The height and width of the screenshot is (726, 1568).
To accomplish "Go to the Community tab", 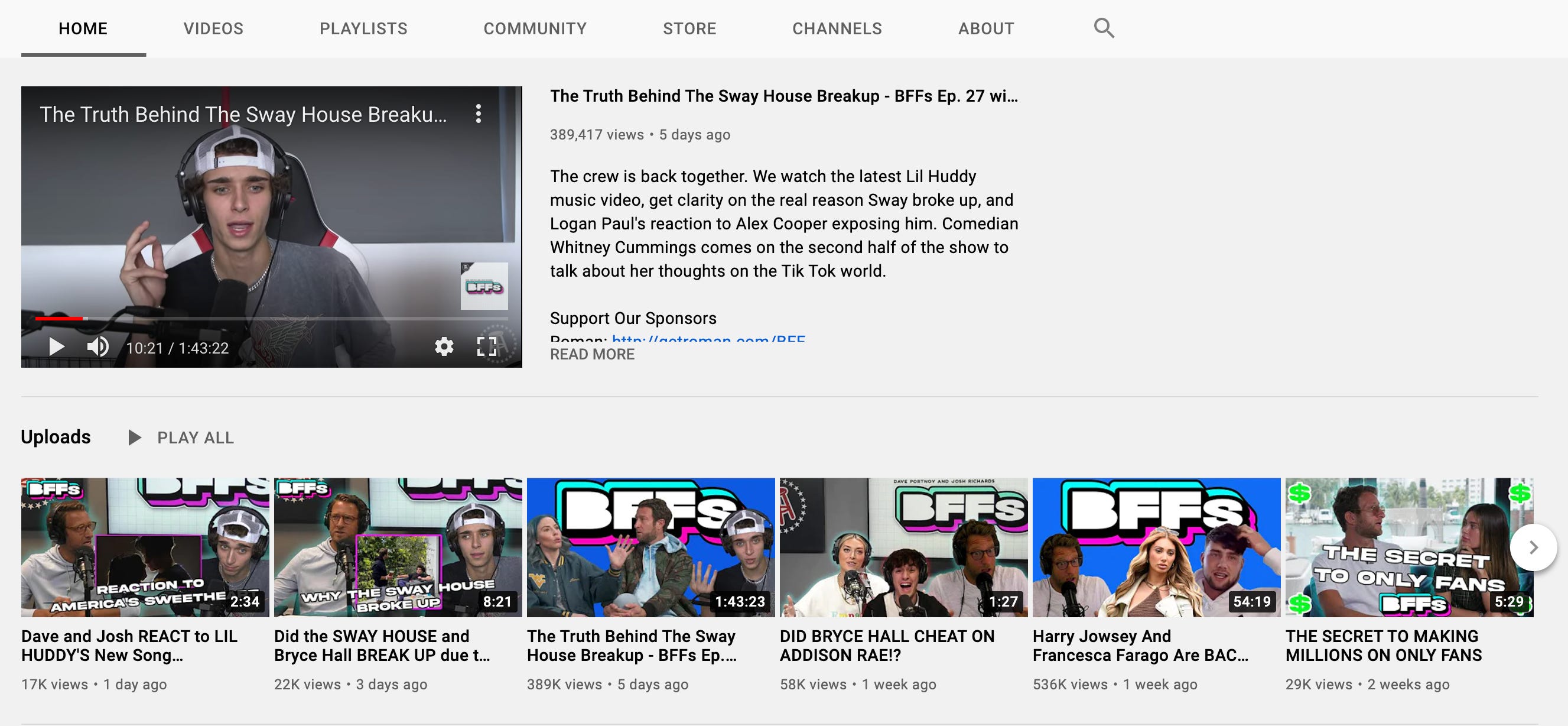I will [x=535, y=28].
